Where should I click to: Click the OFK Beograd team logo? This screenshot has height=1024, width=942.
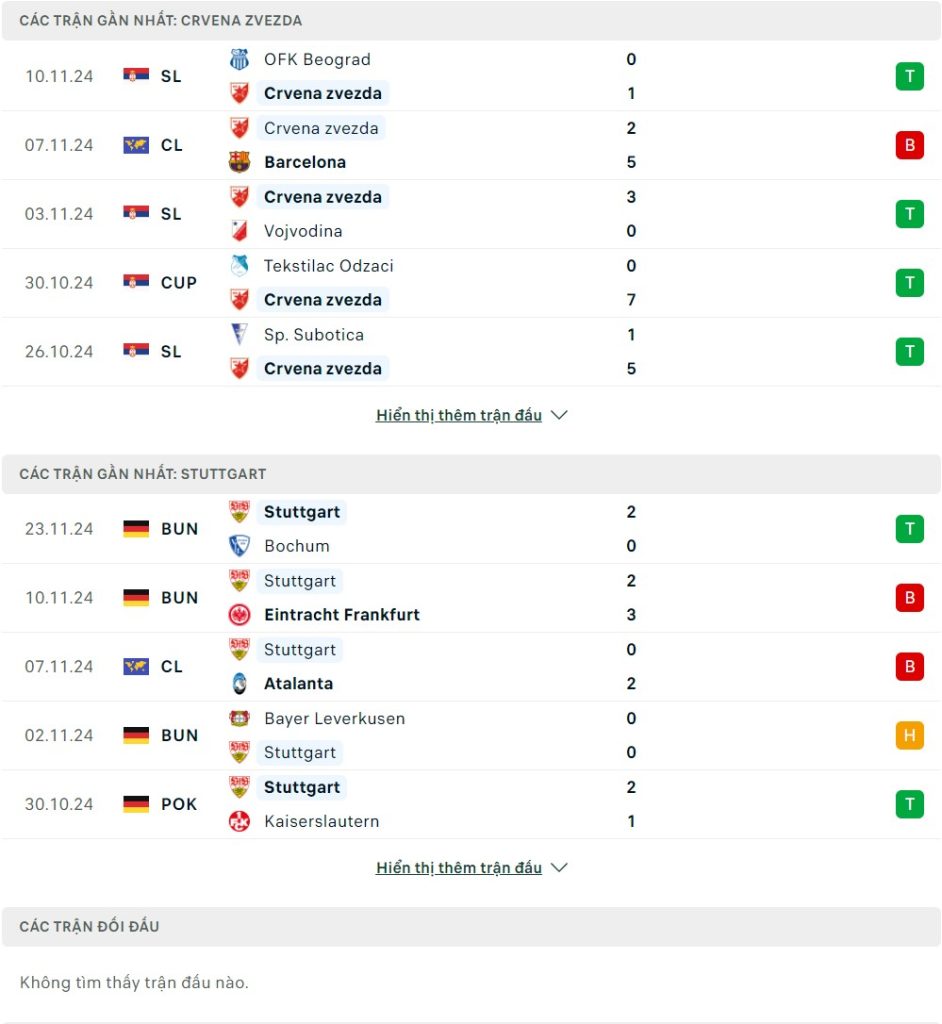(x=239, y=60)
